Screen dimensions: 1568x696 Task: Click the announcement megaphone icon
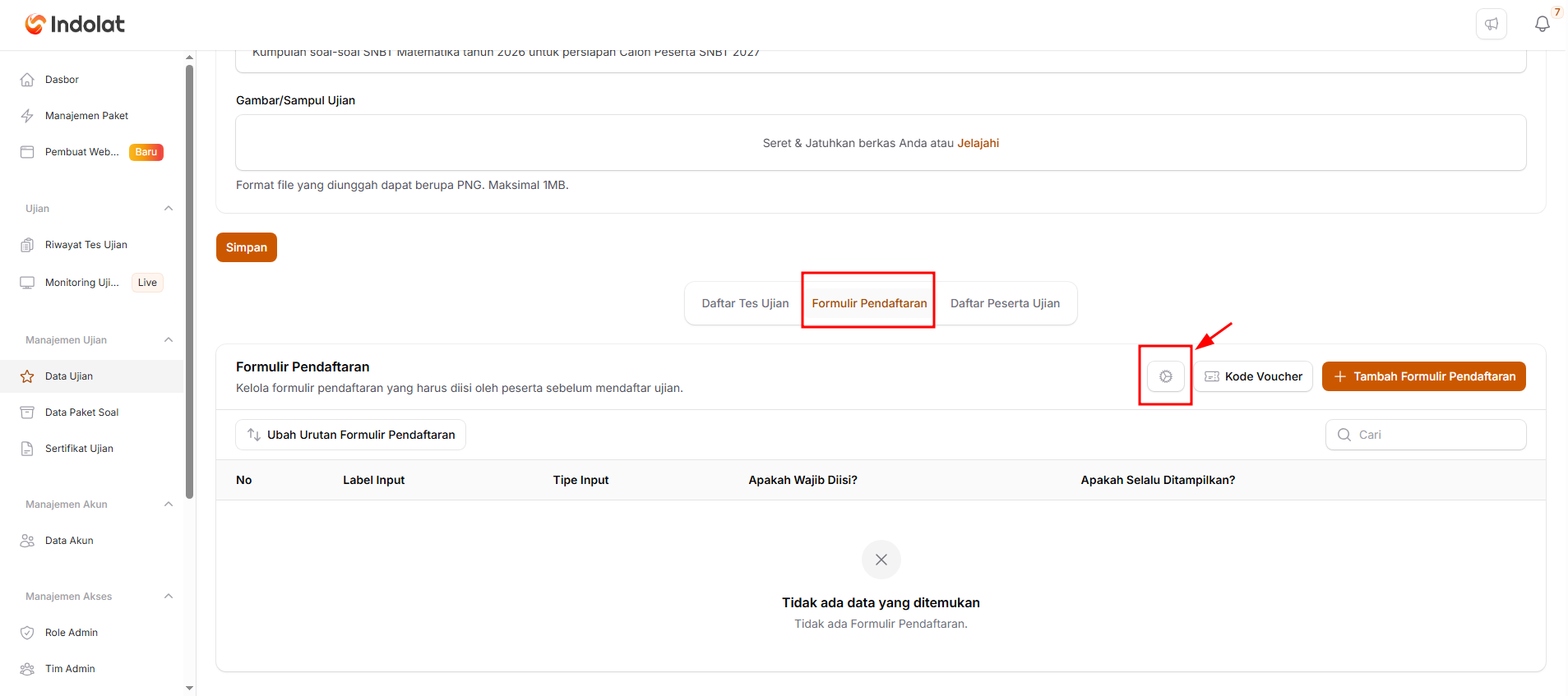coord(1492,24)
